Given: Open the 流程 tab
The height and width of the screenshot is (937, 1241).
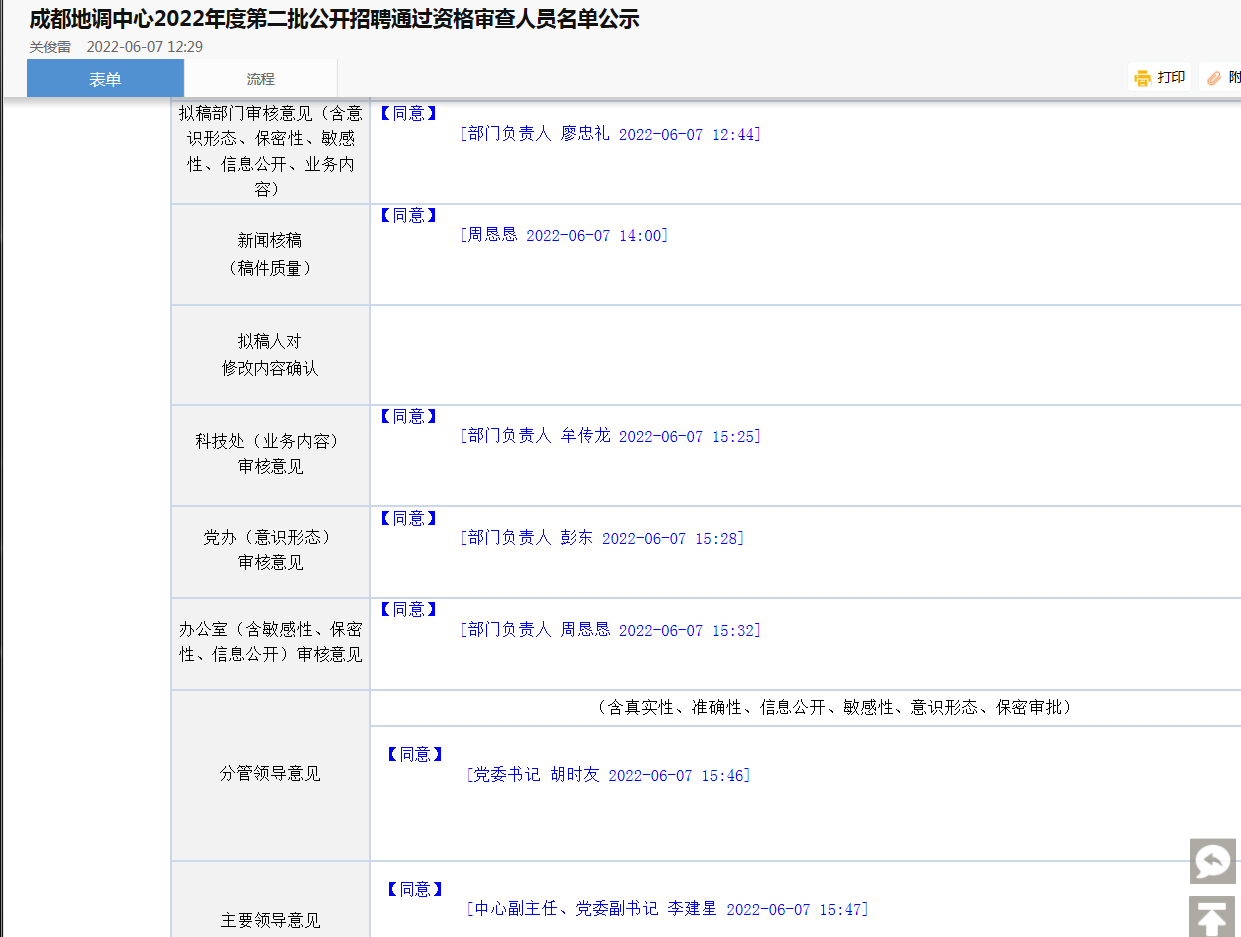Looking at the screenshot, I should coord(260,79).
